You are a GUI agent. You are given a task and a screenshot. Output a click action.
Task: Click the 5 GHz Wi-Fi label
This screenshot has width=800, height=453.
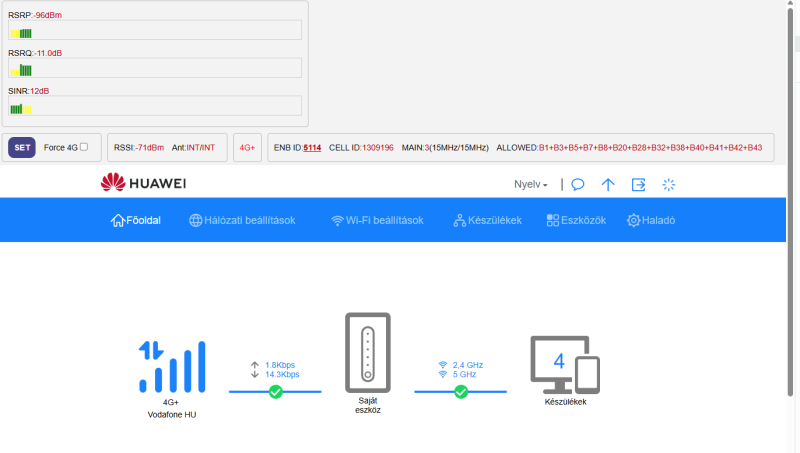click(x=464, y=374)
